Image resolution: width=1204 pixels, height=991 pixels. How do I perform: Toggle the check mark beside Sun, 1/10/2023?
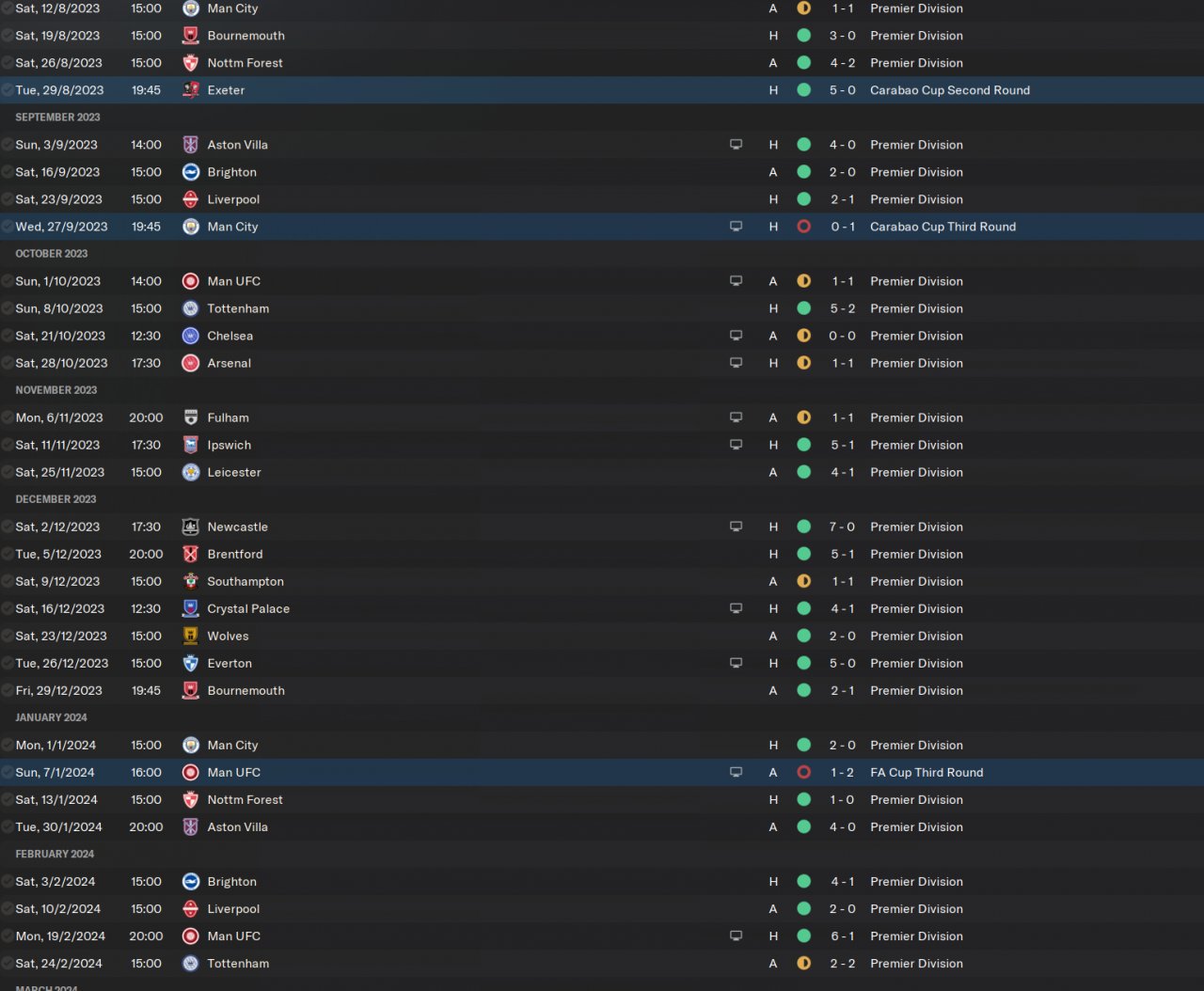pos(8,281)
